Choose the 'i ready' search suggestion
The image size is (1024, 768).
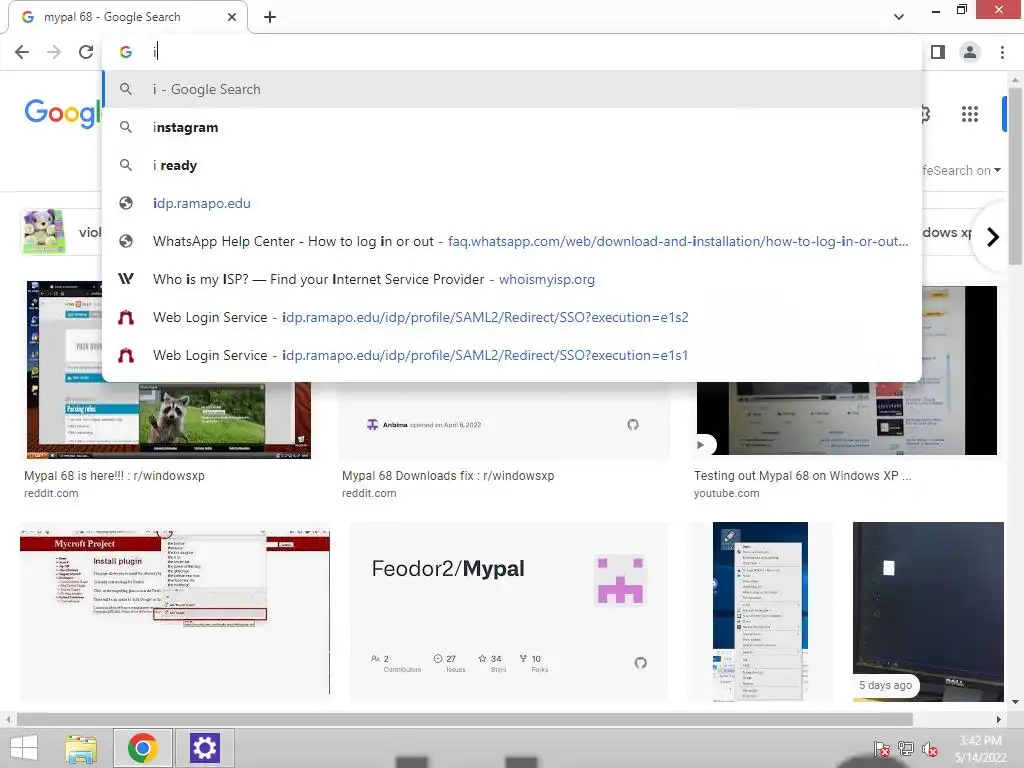[x=512, y=165]
